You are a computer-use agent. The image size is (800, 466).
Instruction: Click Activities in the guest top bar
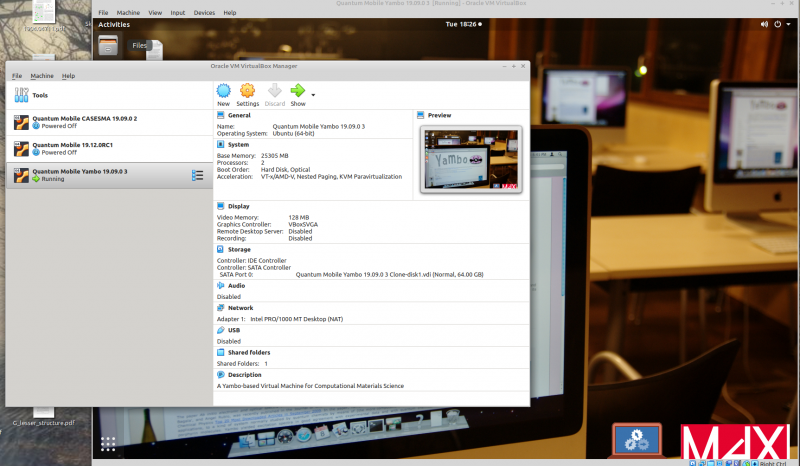point(114,24)
